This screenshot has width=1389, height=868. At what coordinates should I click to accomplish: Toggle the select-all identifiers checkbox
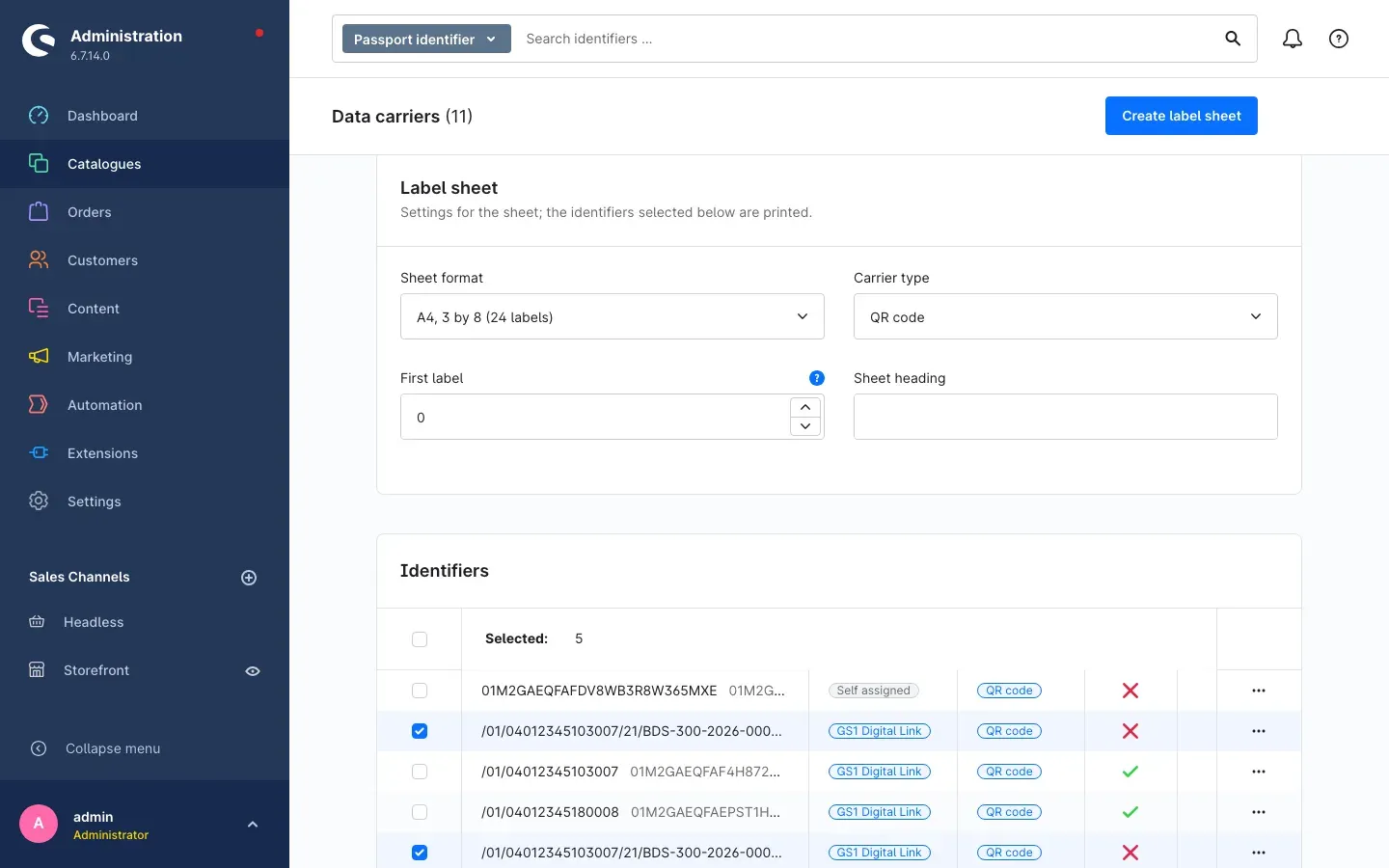tap(420, 639)
